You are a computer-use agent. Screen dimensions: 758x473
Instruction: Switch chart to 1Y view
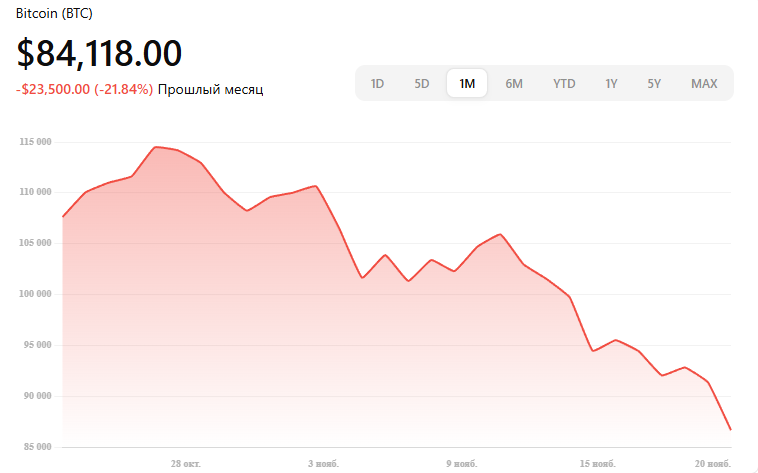[x=611, y=84]
